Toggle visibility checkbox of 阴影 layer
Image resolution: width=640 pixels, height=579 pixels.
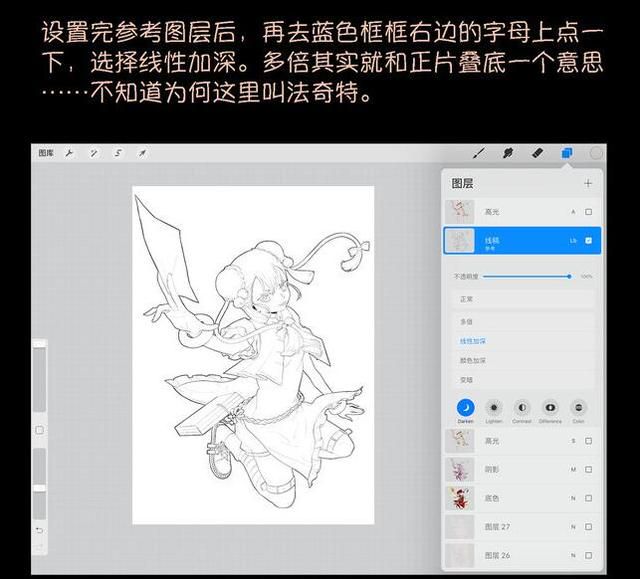[x=588, y=470]
